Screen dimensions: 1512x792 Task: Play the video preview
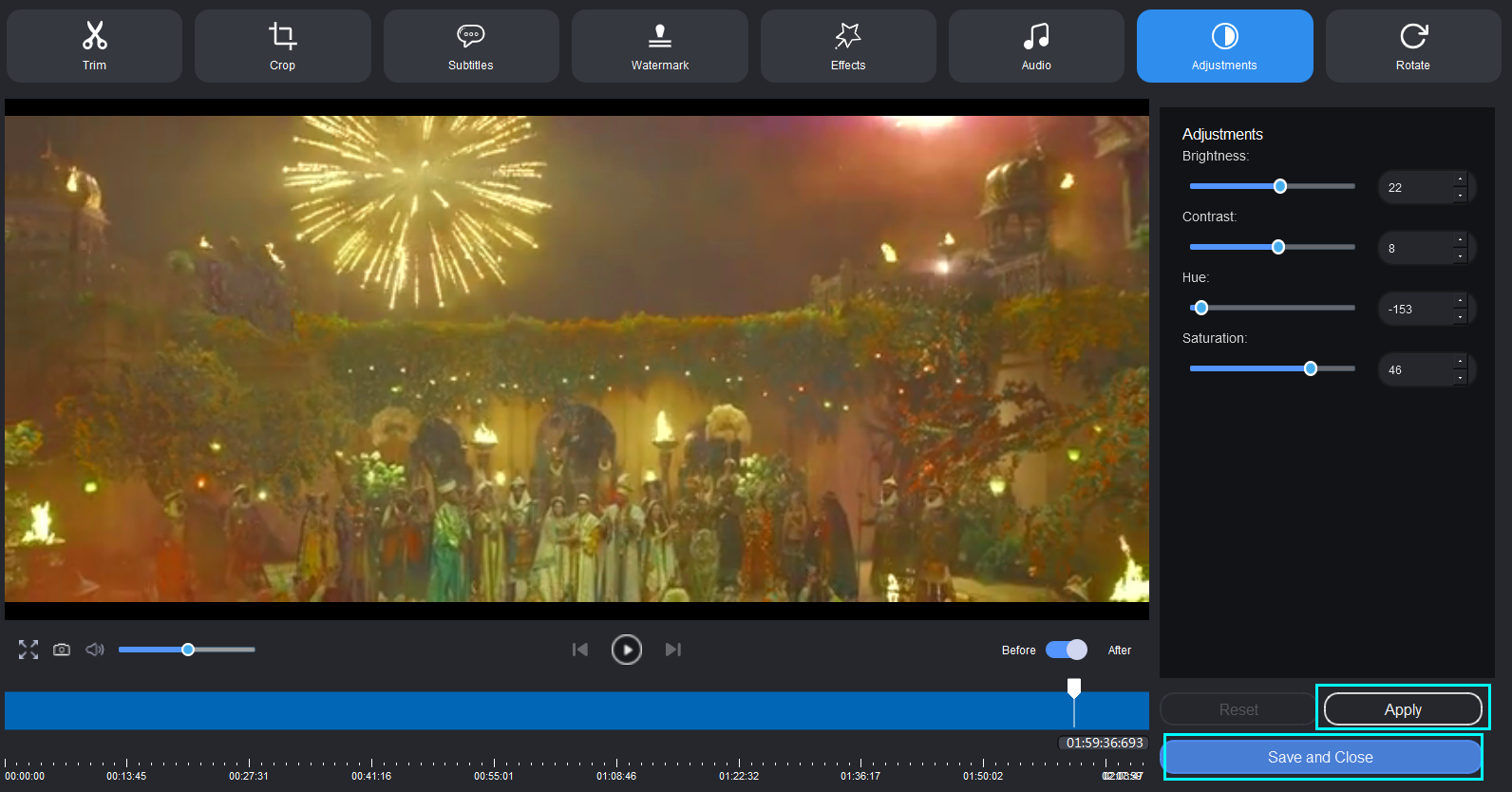[x=627, y=650]
